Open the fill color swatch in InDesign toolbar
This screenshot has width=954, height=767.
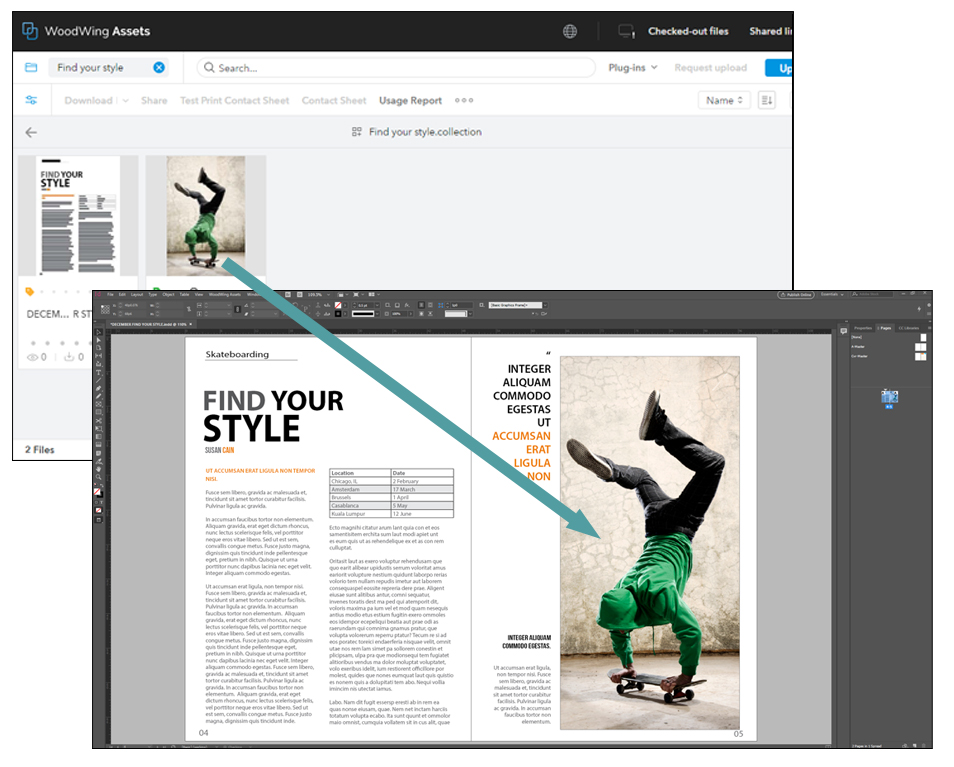point(96,489)
